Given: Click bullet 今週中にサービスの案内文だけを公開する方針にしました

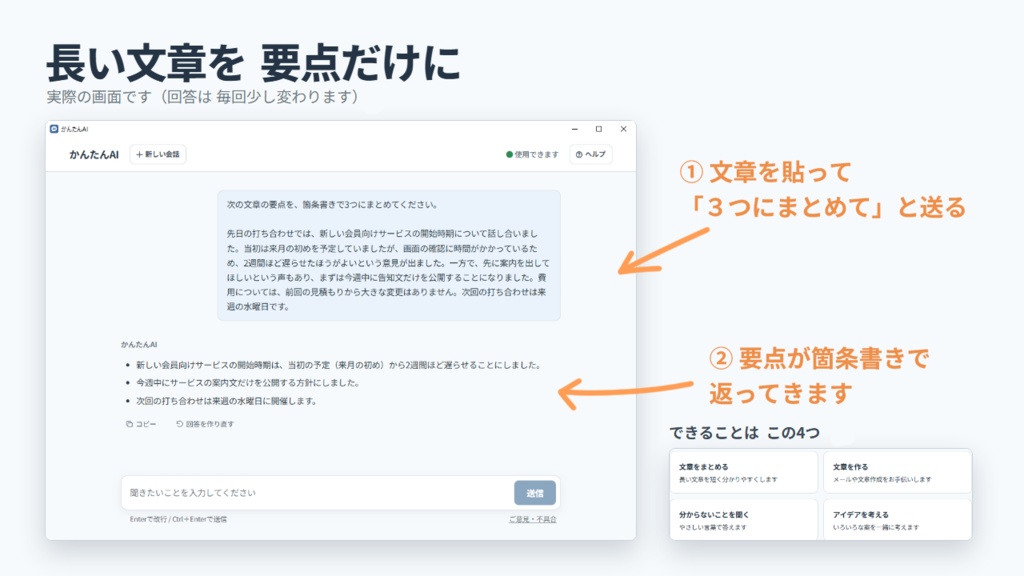Looking at the screenshot, I should [248, 383].
